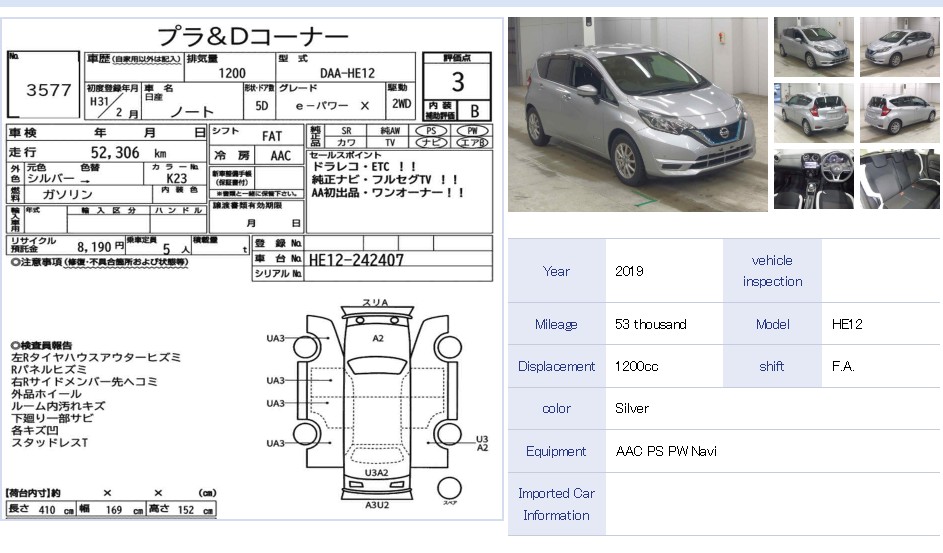Image resolution: width=943 pixels, height=553 pixels.
Task: Click the circled PW equipment mark
Action: coord(472,130)
